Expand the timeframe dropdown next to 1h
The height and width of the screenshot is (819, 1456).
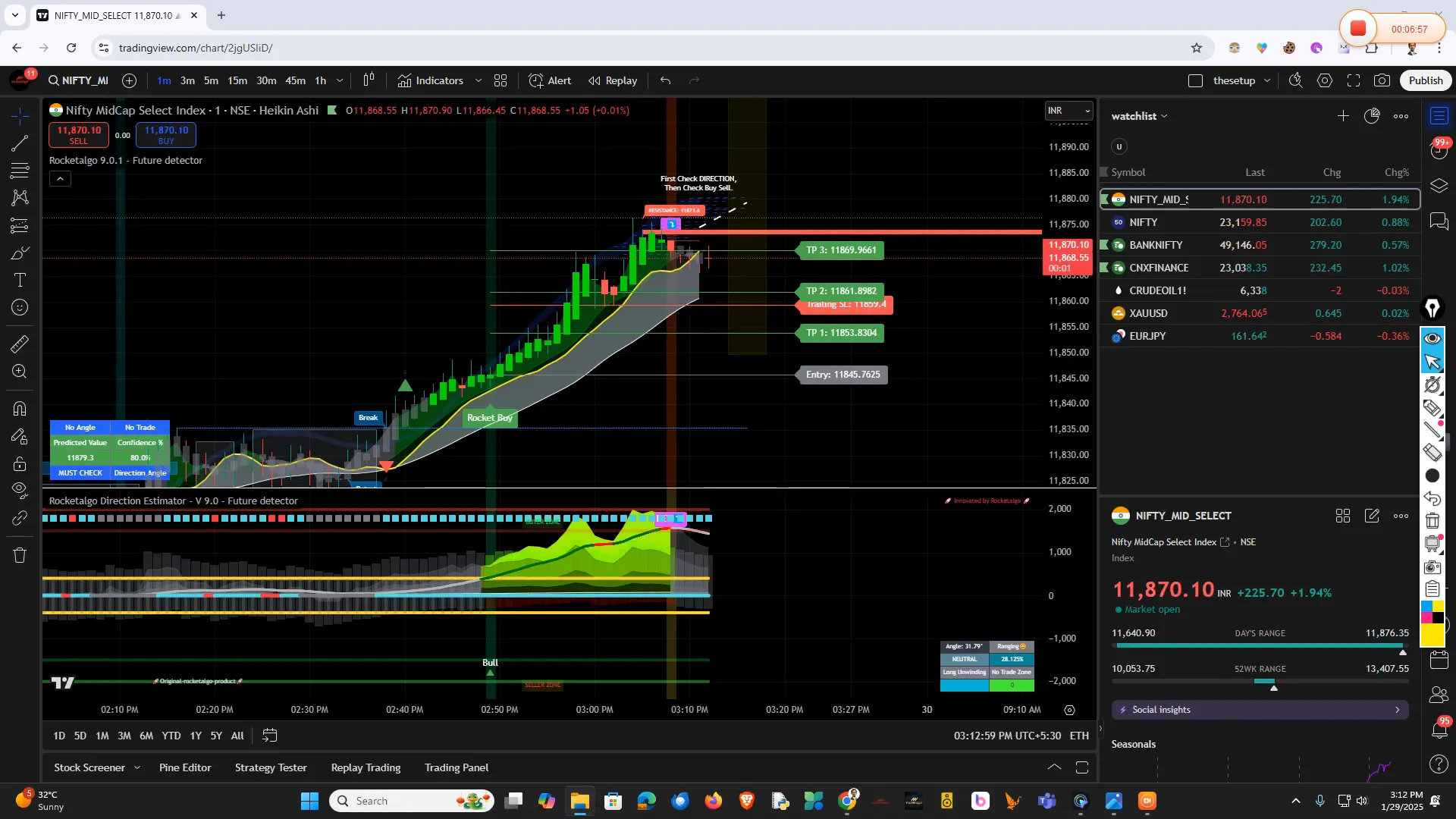(340, 80)
